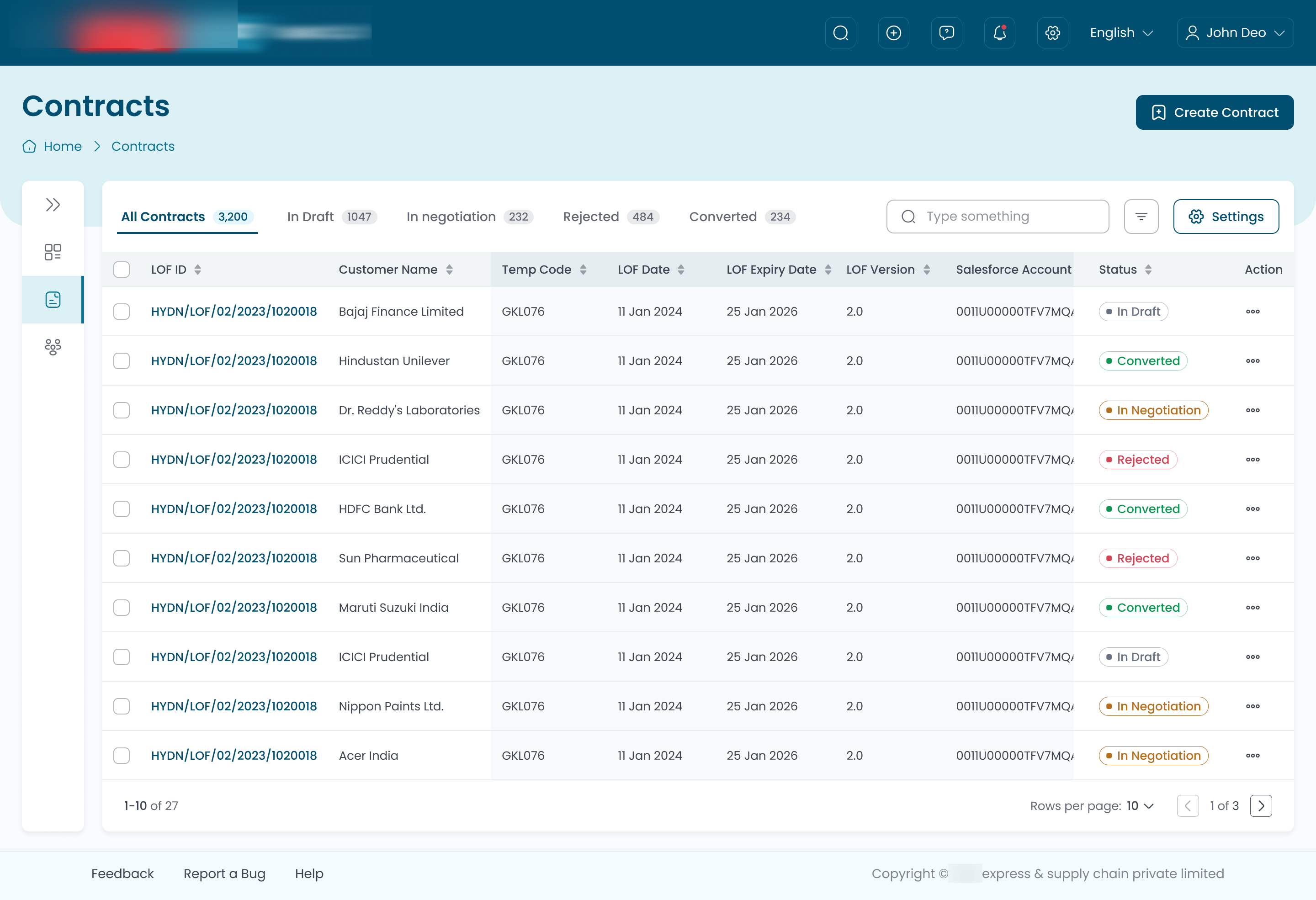This screenshot has height=900, width=1316.
Task: Open the Report a Bug footer link
Action: (224, 874)
